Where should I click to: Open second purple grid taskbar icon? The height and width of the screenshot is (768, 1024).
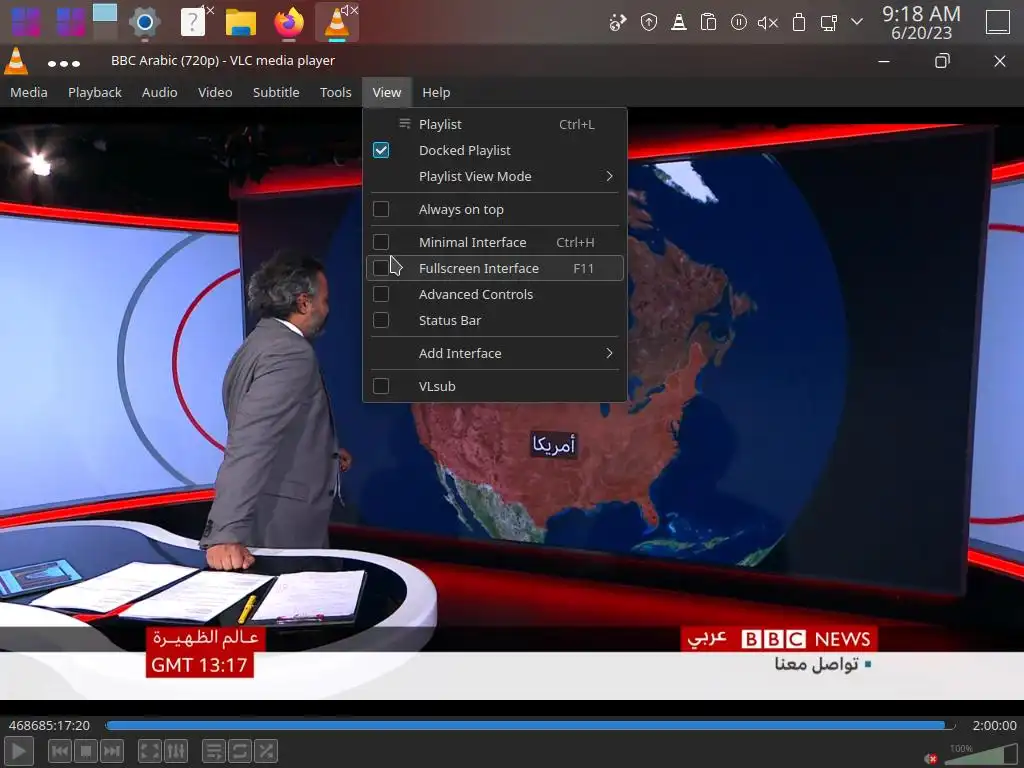coord(71,22)
